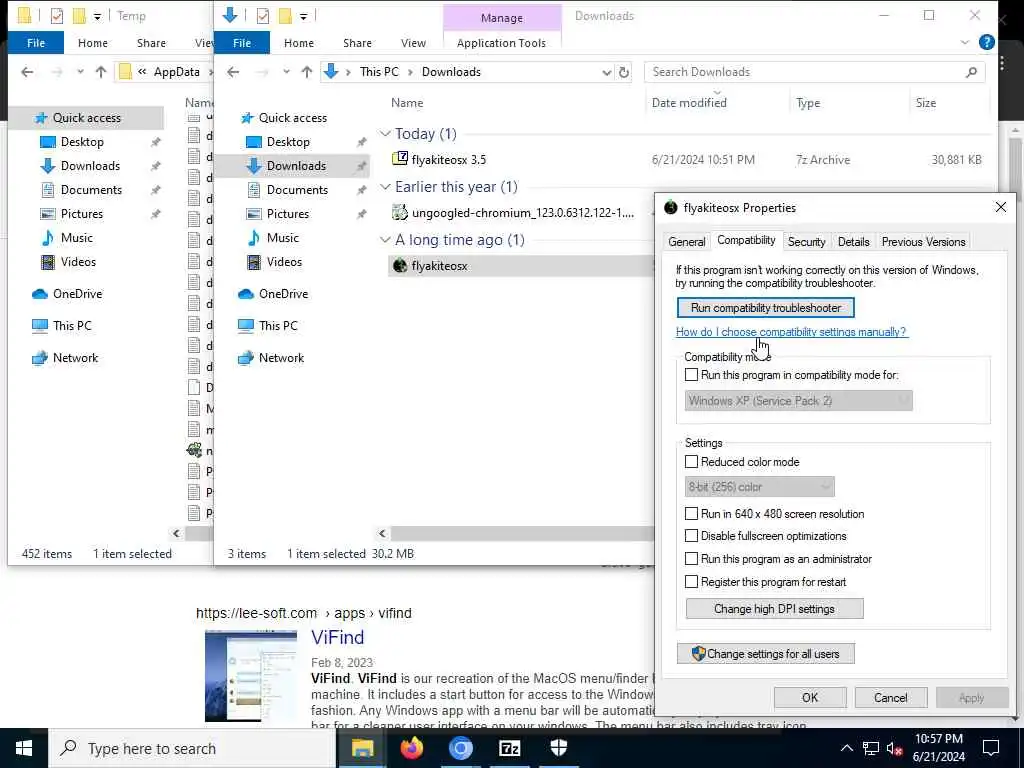Image resolution: width=1024 pixels, height=768 pixels.
Task: Check Run in 640 x 480 resolution
Action: pyautogui.click(x=691, y=514)
